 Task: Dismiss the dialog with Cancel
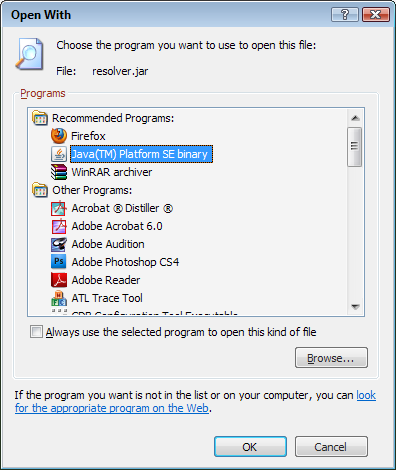coord(331,447)
